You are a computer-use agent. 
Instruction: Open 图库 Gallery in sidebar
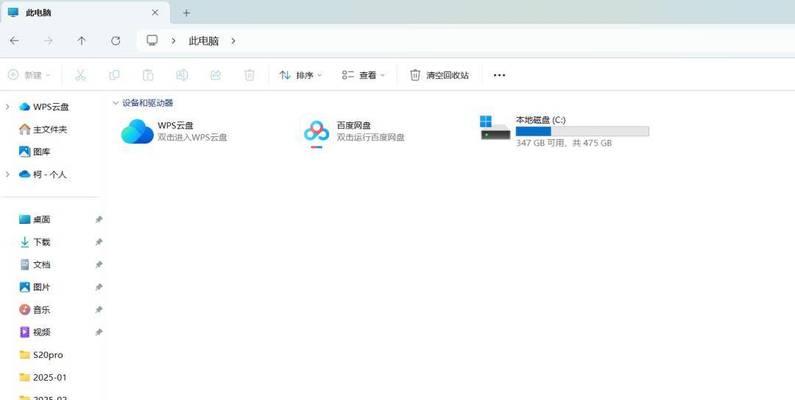coord(34,152)
